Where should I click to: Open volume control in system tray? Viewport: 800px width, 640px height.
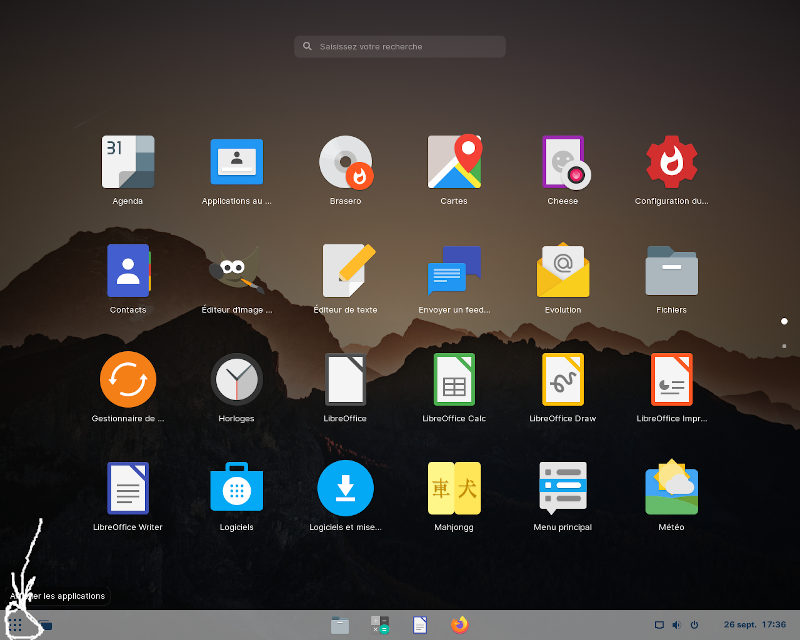click(x=677, y=625)
